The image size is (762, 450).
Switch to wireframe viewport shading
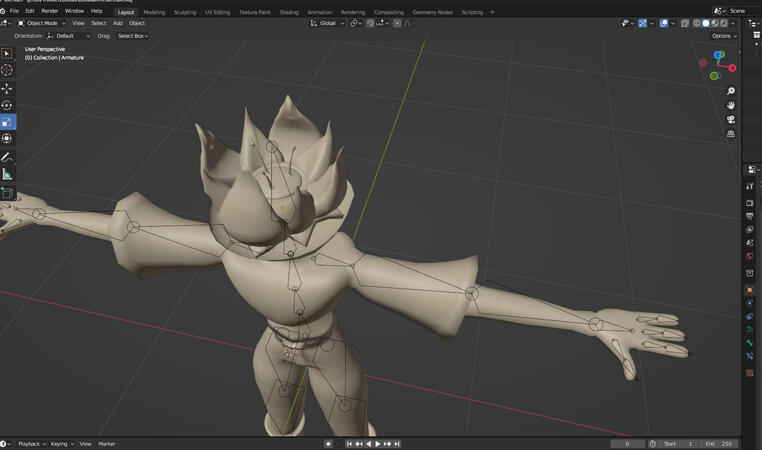697,23
